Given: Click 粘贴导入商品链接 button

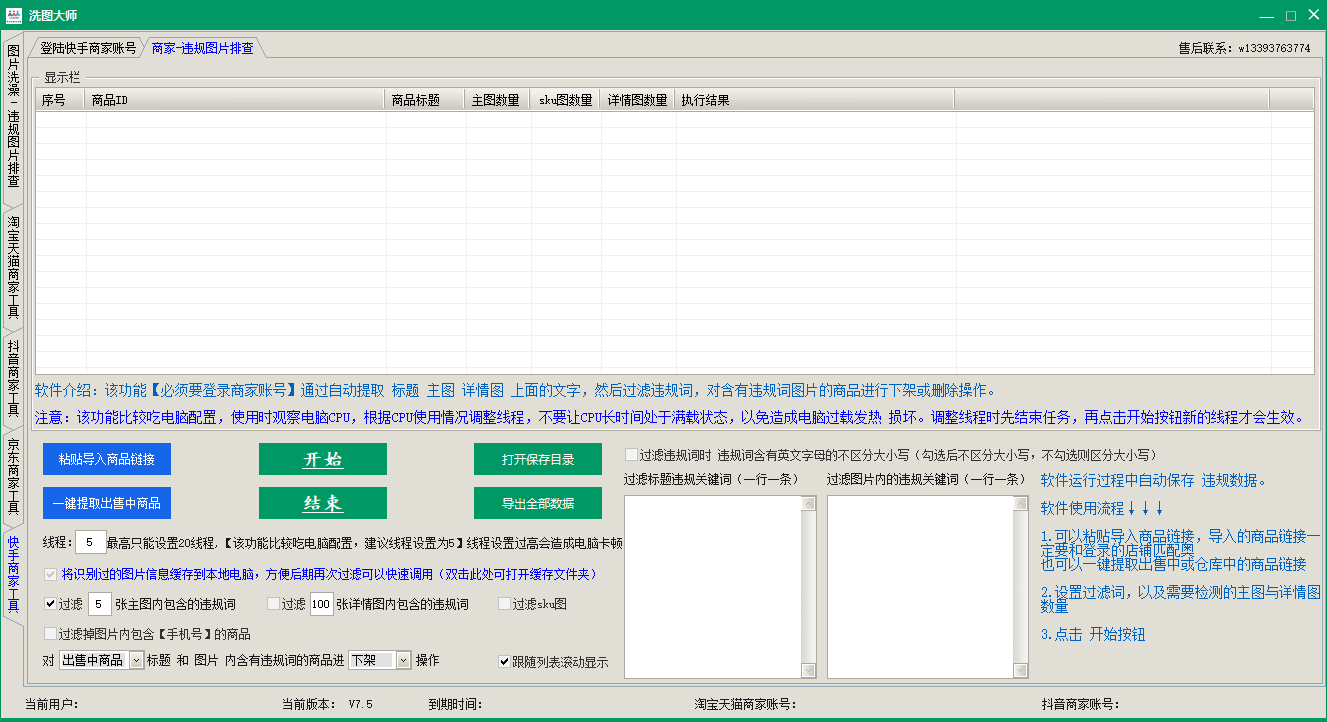Looking at the screenshot, I should coord(107,459).
